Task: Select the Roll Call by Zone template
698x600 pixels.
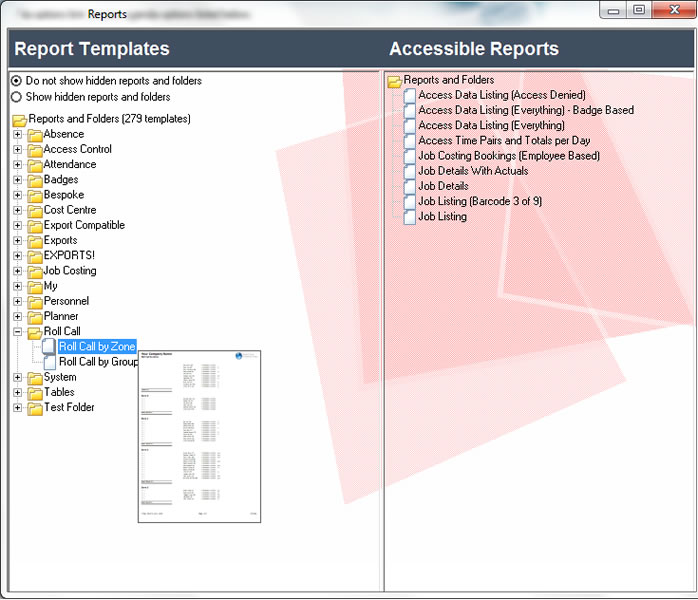Action: pos(96,347)
